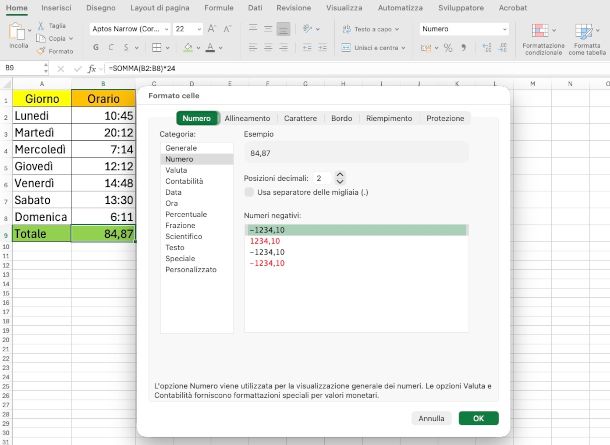Increase decimal positions with stepper arrow
The width and height of the screenshot is (610, 445).
pyautogui.click(x=340, y=175)
